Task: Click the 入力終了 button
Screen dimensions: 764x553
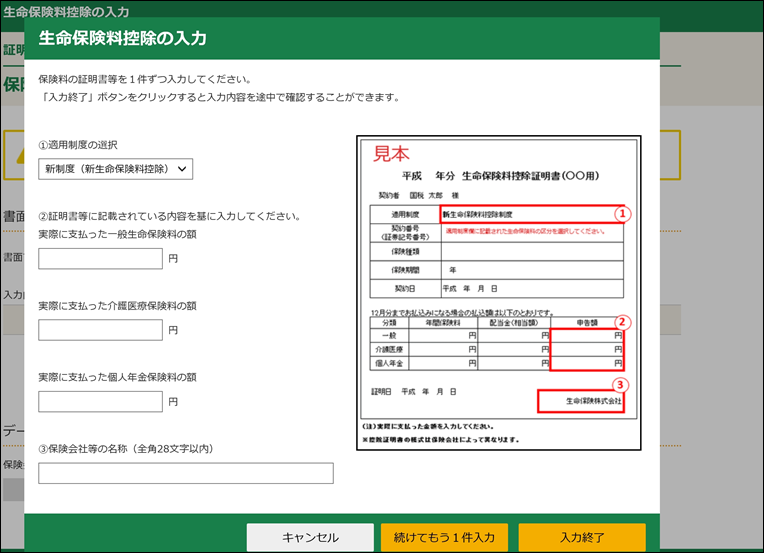Action: [582, 537]
